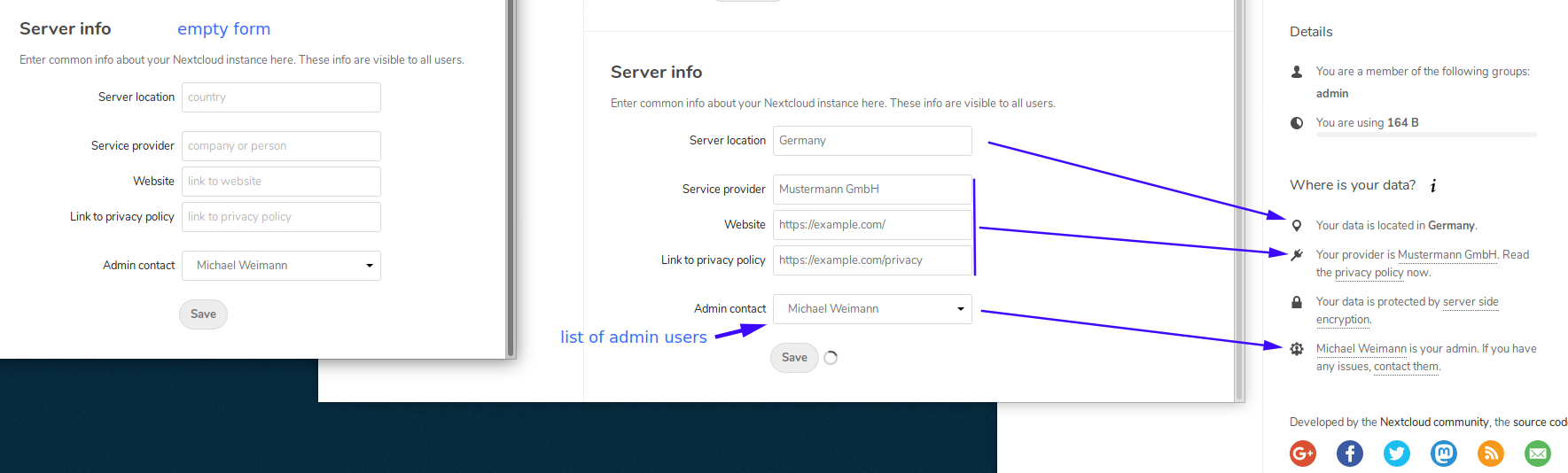Open the Facebook social icon
This screenshot has width=1568, height=473.
pyautogui.click(x=1350, y=454)
